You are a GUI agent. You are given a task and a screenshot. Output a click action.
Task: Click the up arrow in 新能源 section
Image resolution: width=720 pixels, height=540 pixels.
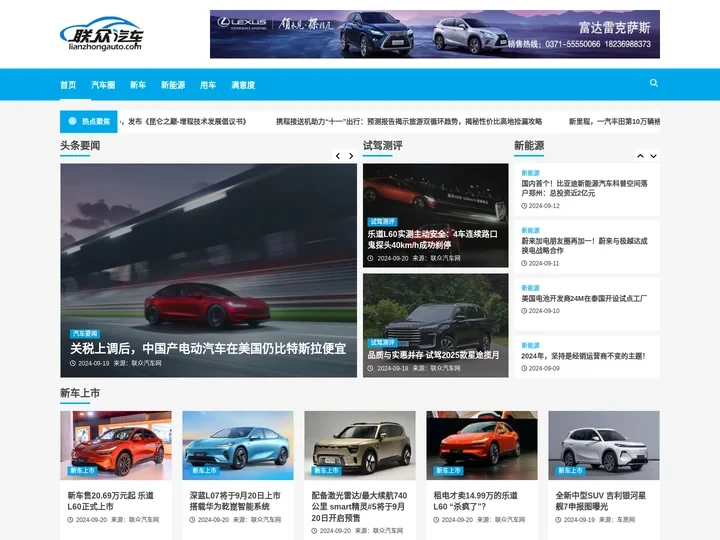coord(640,156)
